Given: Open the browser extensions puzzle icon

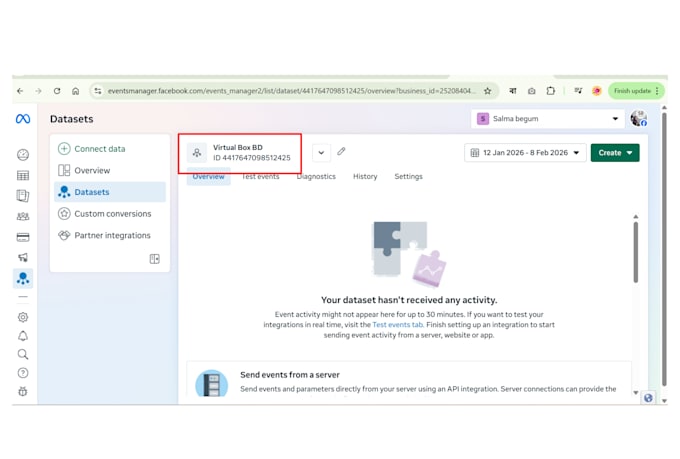Looking at the screenshot, I should point(551,91).
